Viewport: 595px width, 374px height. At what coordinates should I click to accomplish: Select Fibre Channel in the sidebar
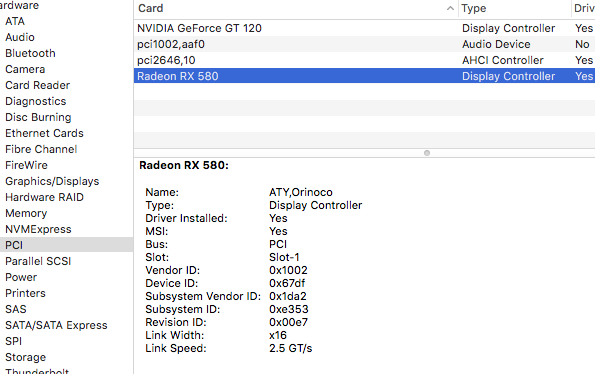(41, 149)
